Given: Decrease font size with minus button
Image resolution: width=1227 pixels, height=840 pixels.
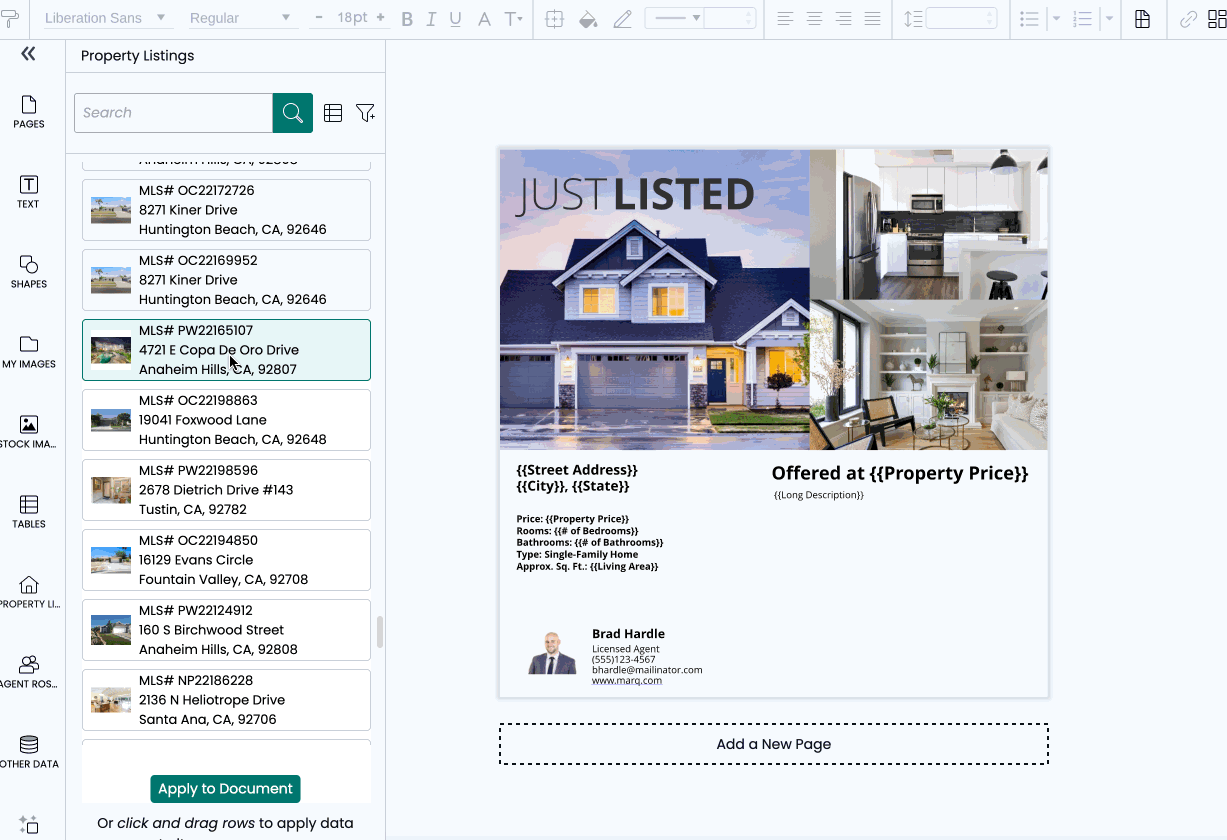Looking at the screenshot, I should click(x=319, y=18).
